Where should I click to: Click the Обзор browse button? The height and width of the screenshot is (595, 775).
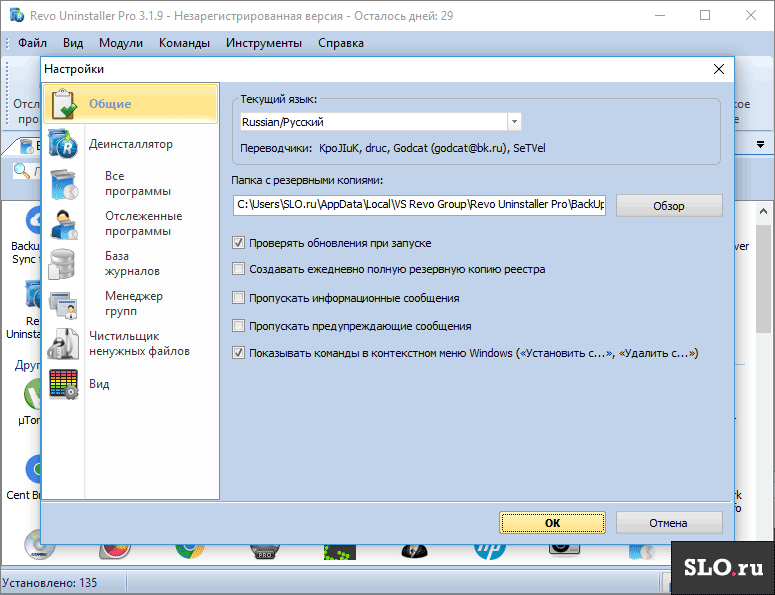669,206
